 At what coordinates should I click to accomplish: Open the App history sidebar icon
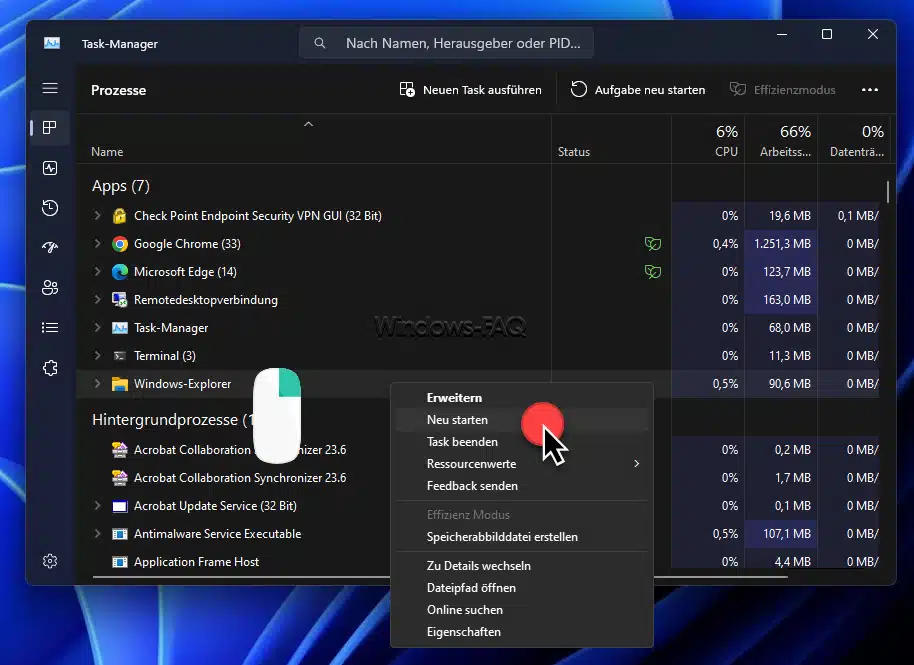click(x=50, y=207)
